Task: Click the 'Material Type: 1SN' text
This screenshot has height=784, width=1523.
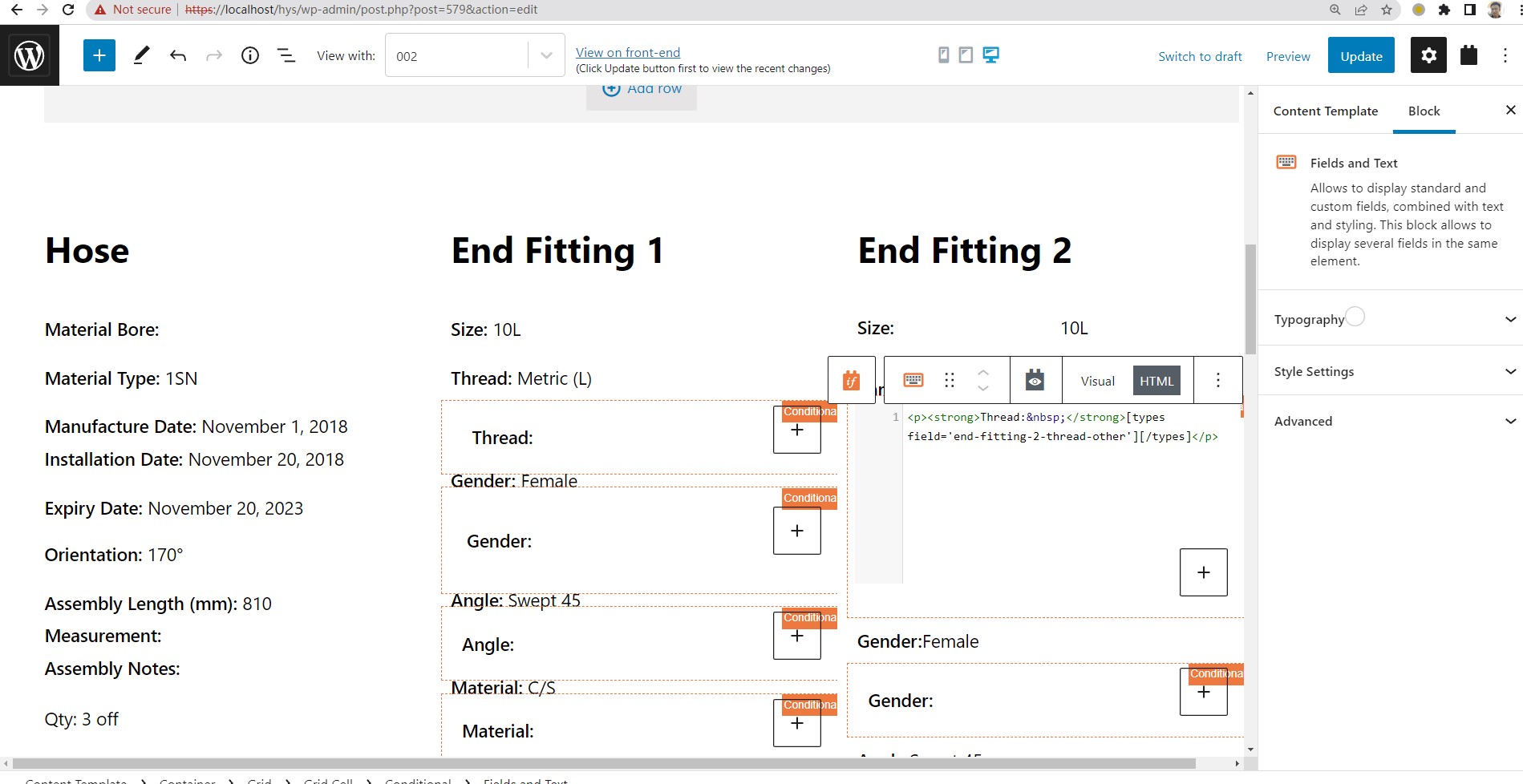Action: (121, 378)
